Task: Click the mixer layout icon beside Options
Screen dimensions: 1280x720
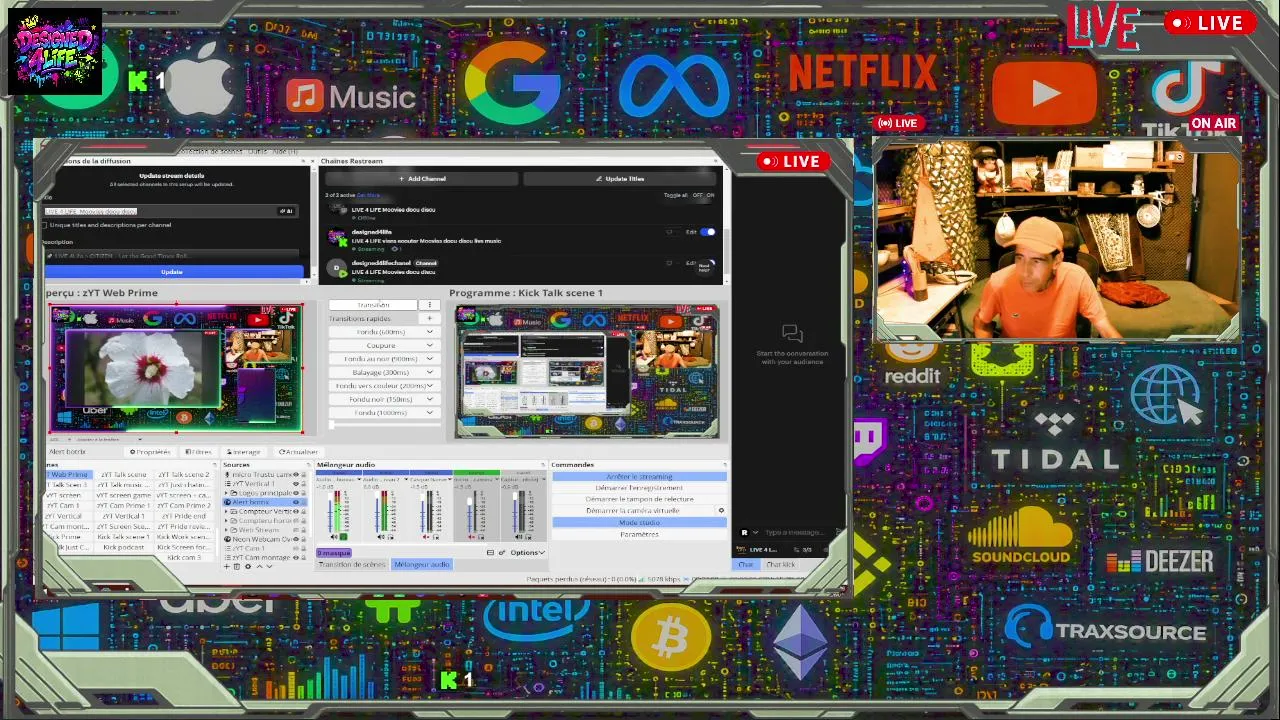Action: tap(490, 553)
